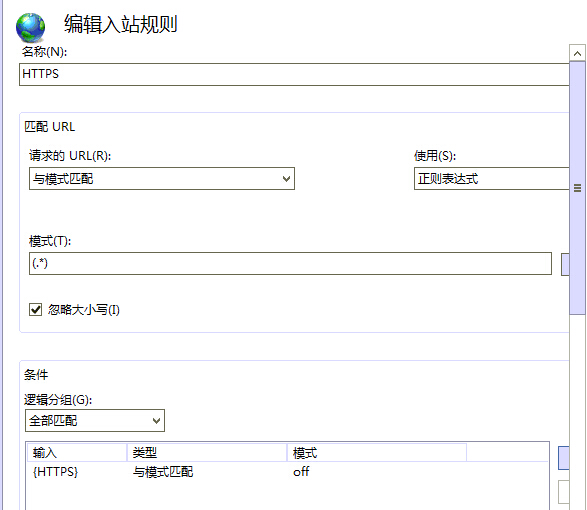The width and height of the screenshot is (587, 510).
Task: Click the 类型 column header
Action: tap(207, 453)
